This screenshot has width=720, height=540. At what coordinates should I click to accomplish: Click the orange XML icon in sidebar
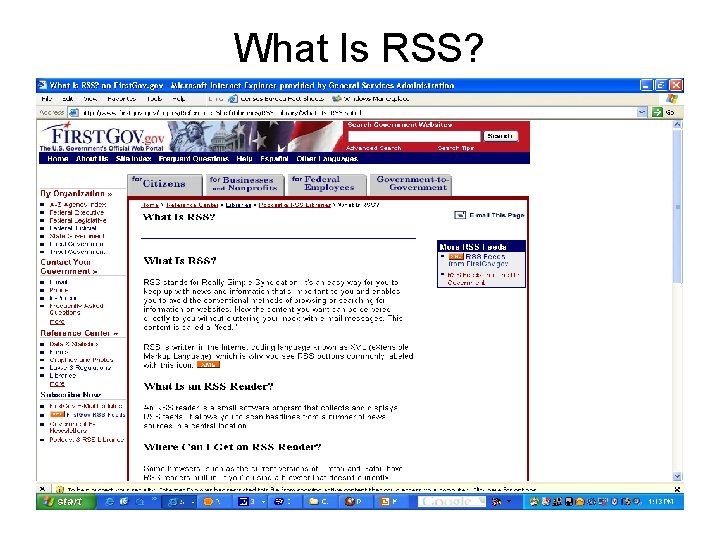[x=57, y=415]
